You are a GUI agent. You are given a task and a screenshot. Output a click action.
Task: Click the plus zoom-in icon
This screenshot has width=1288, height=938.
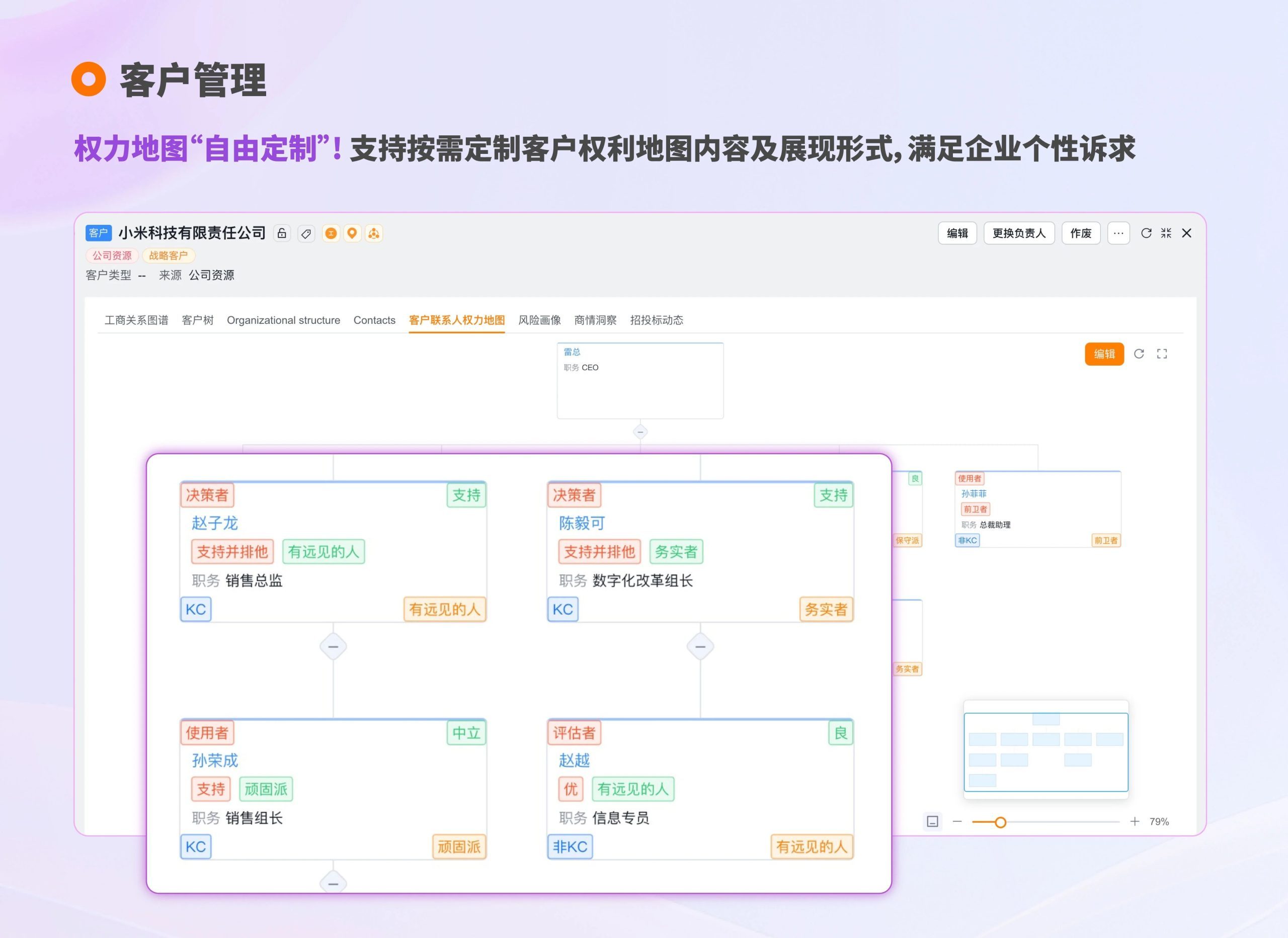[x=1134, y=822]
